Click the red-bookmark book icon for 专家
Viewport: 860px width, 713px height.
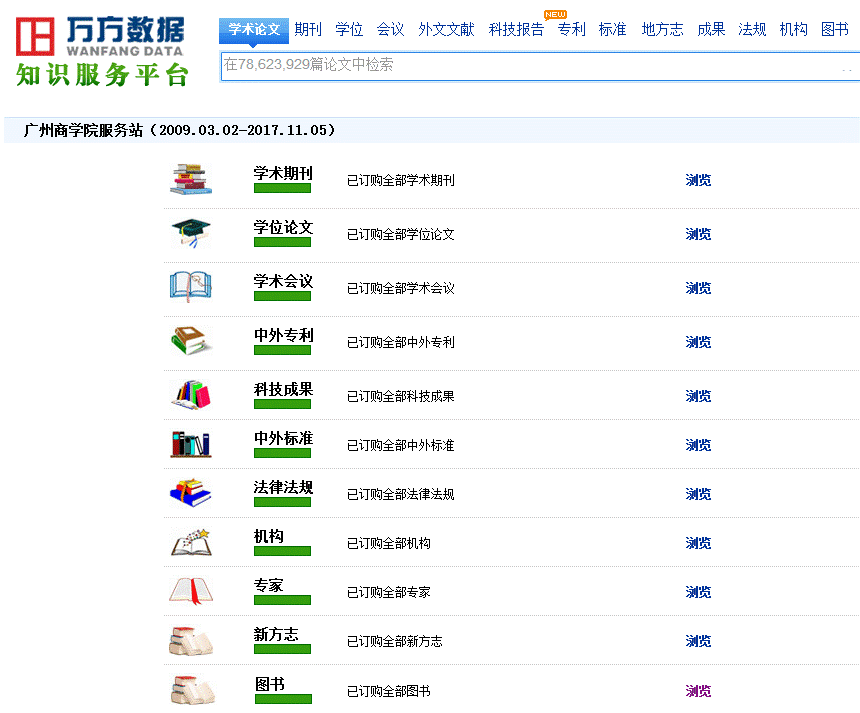coord(191,591)
